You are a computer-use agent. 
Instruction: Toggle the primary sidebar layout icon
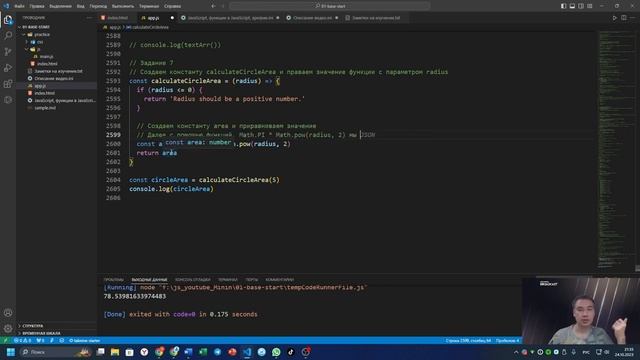pyautogui.click(x=563, y=6)
